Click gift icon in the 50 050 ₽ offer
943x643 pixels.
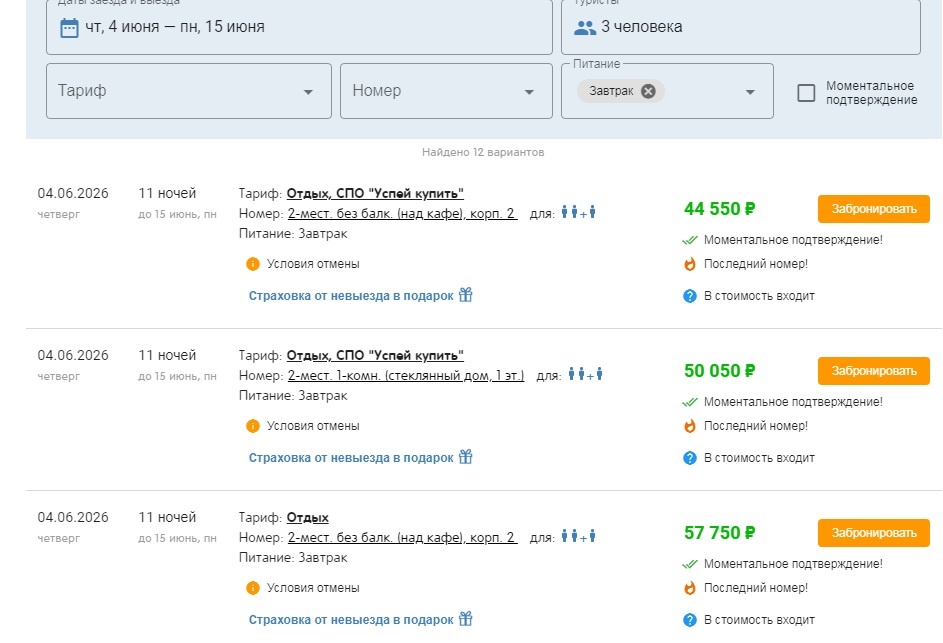point(465,457)
